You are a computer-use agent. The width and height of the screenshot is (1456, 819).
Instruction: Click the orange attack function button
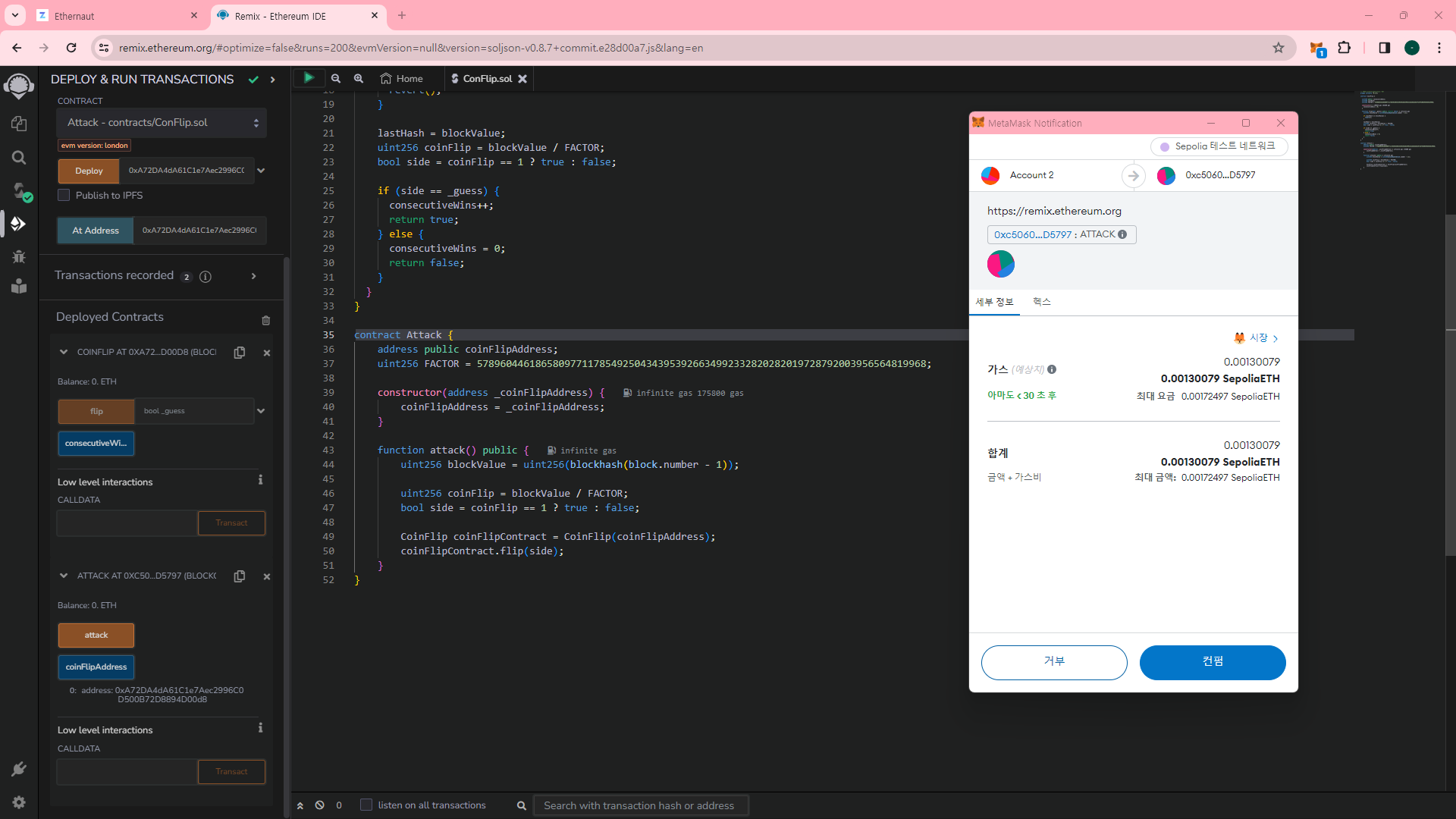click(x=96, y=635)
